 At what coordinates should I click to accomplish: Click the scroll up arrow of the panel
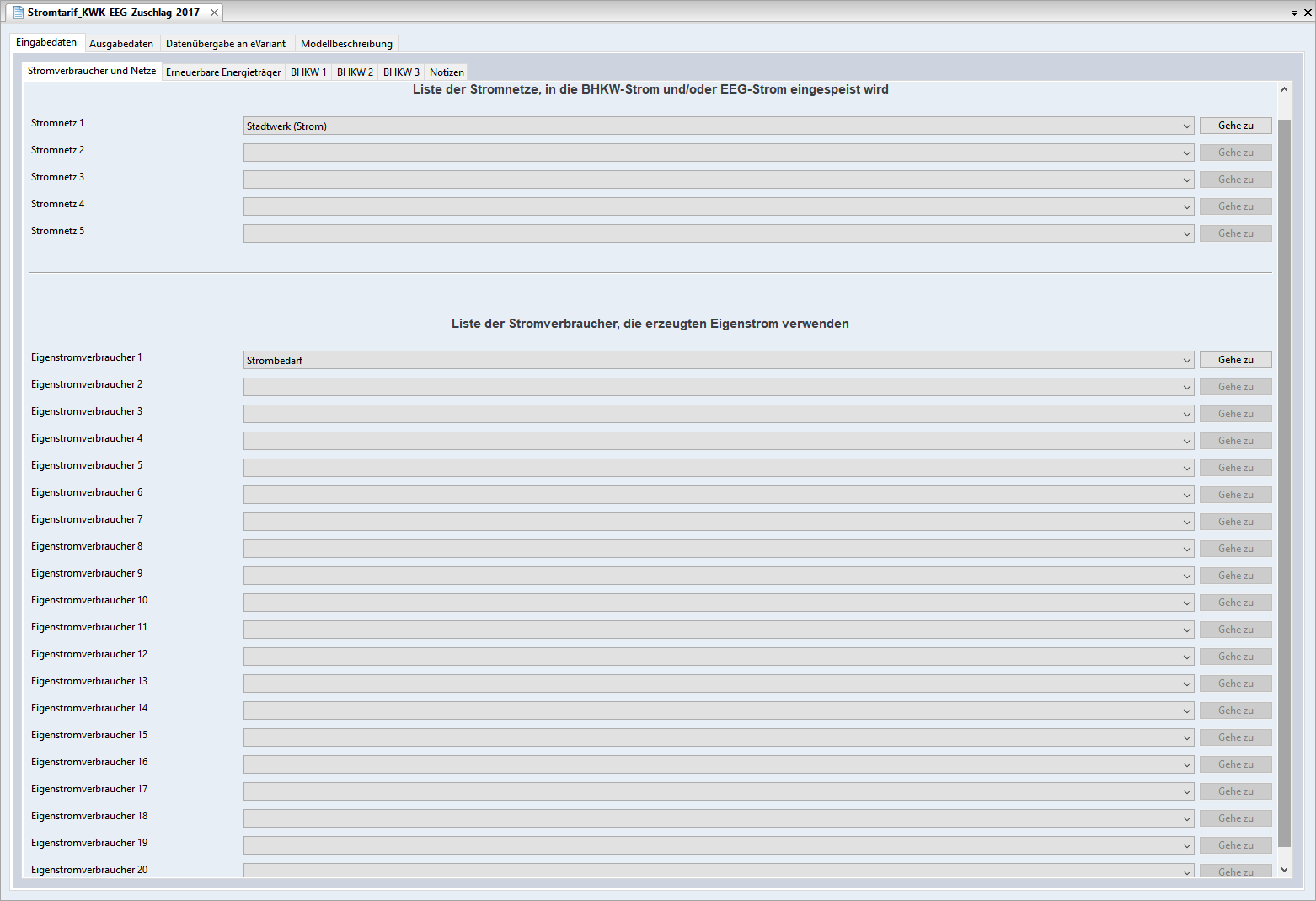[1284, 90]
